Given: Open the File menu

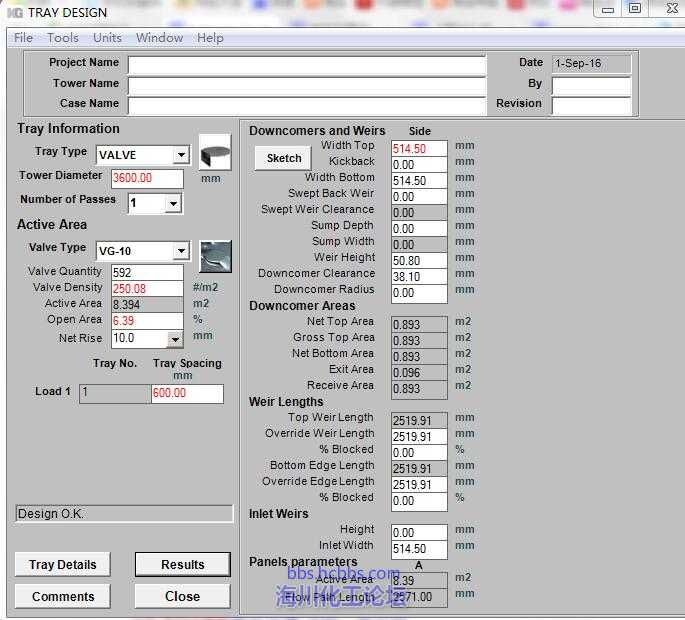Looking at the screenshot, I should [23, 38].
